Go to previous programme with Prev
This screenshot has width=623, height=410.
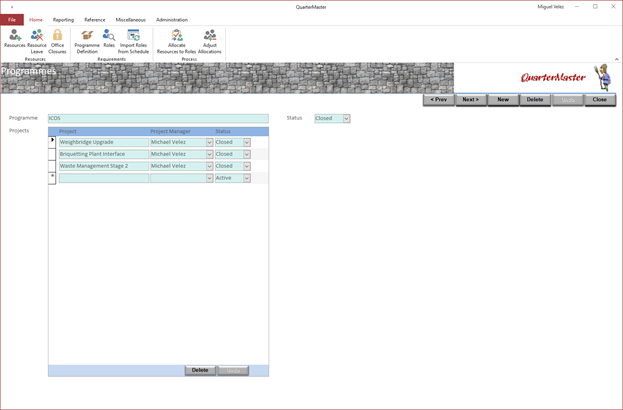tap(439, 100)
